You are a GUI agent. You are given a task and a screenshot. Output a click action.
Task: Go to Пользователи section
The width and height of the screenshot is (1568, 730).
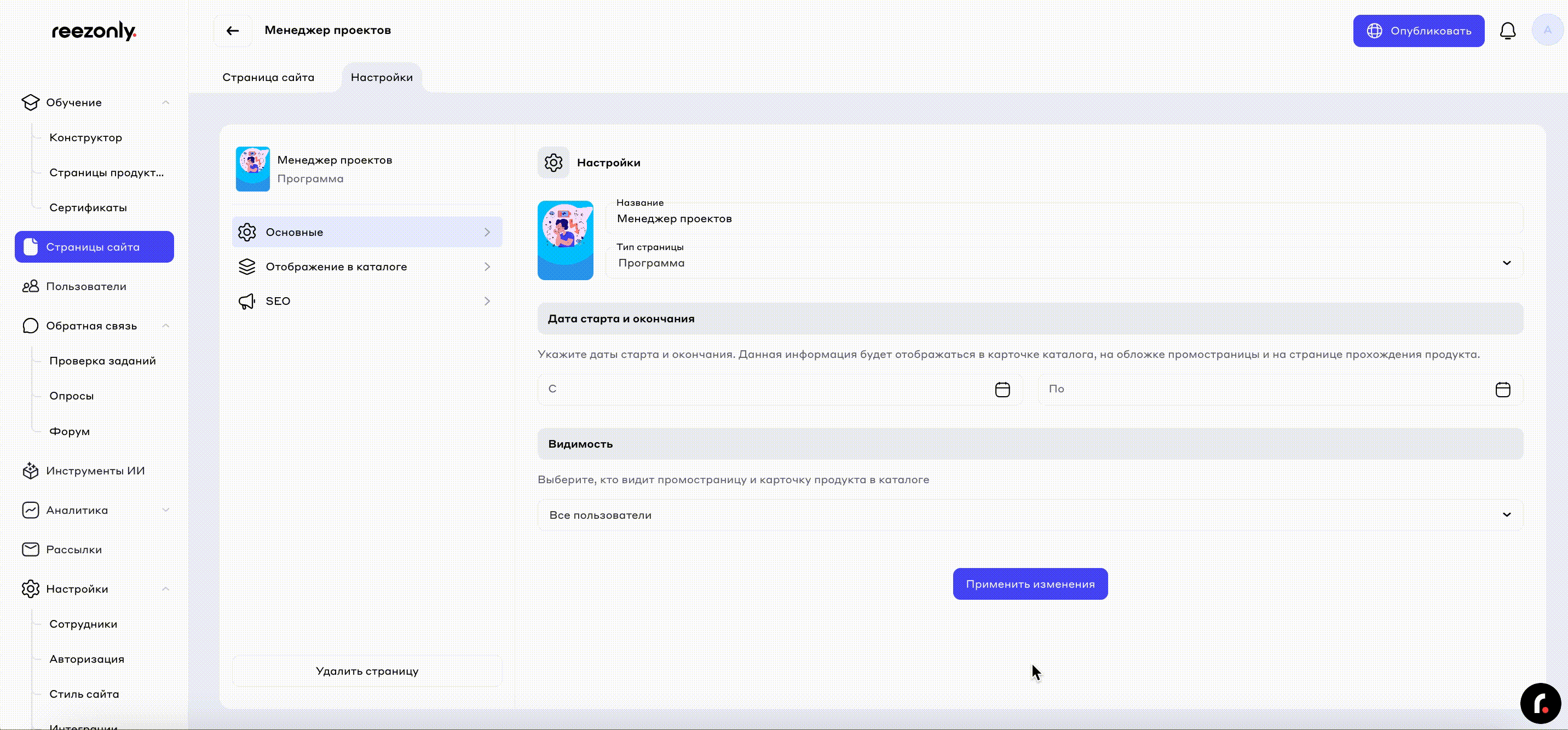click(86, 287)
